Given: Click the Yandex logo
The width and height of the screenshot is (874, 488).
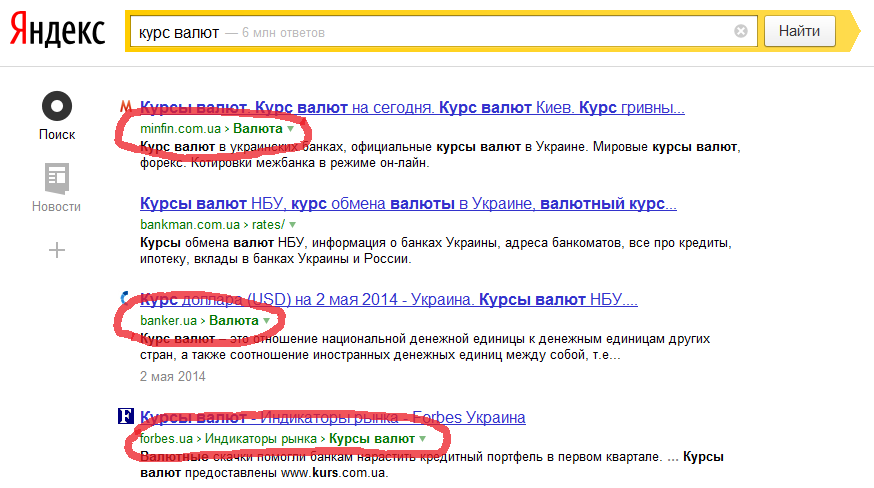Looking at the screenshot, I should click(57, 32).
